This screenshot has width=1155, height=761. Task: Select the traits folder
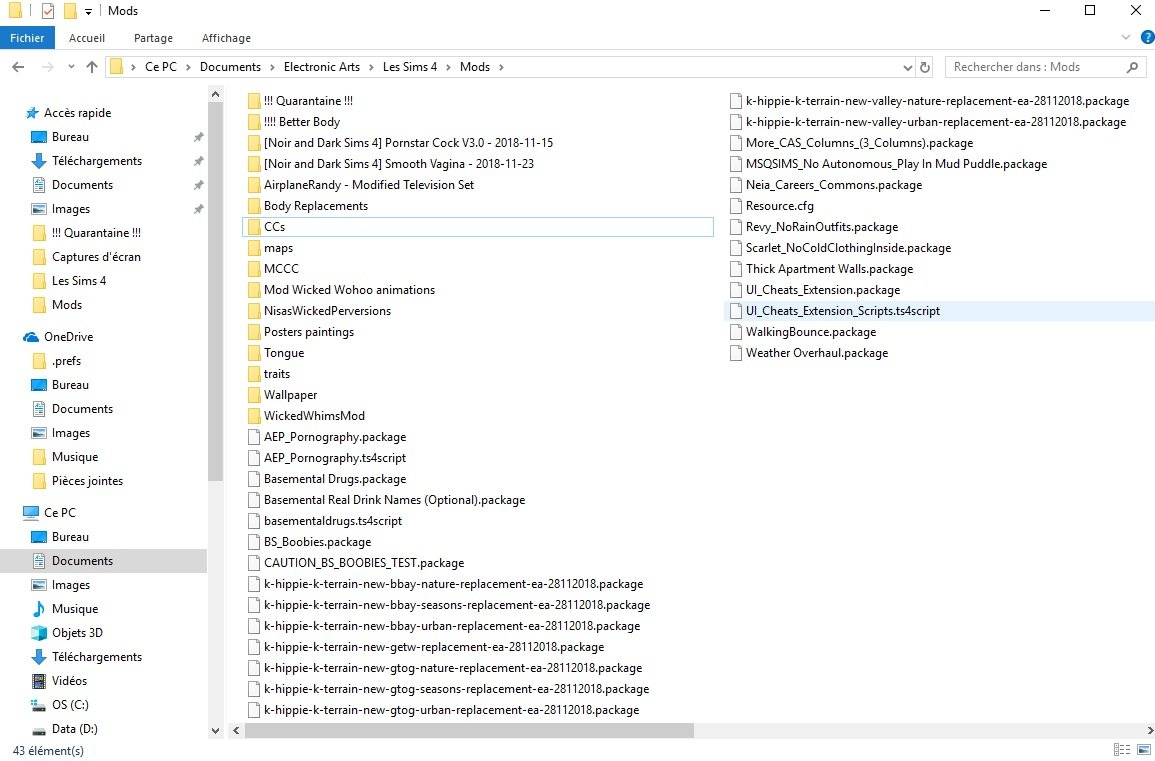tap(276, 374)
